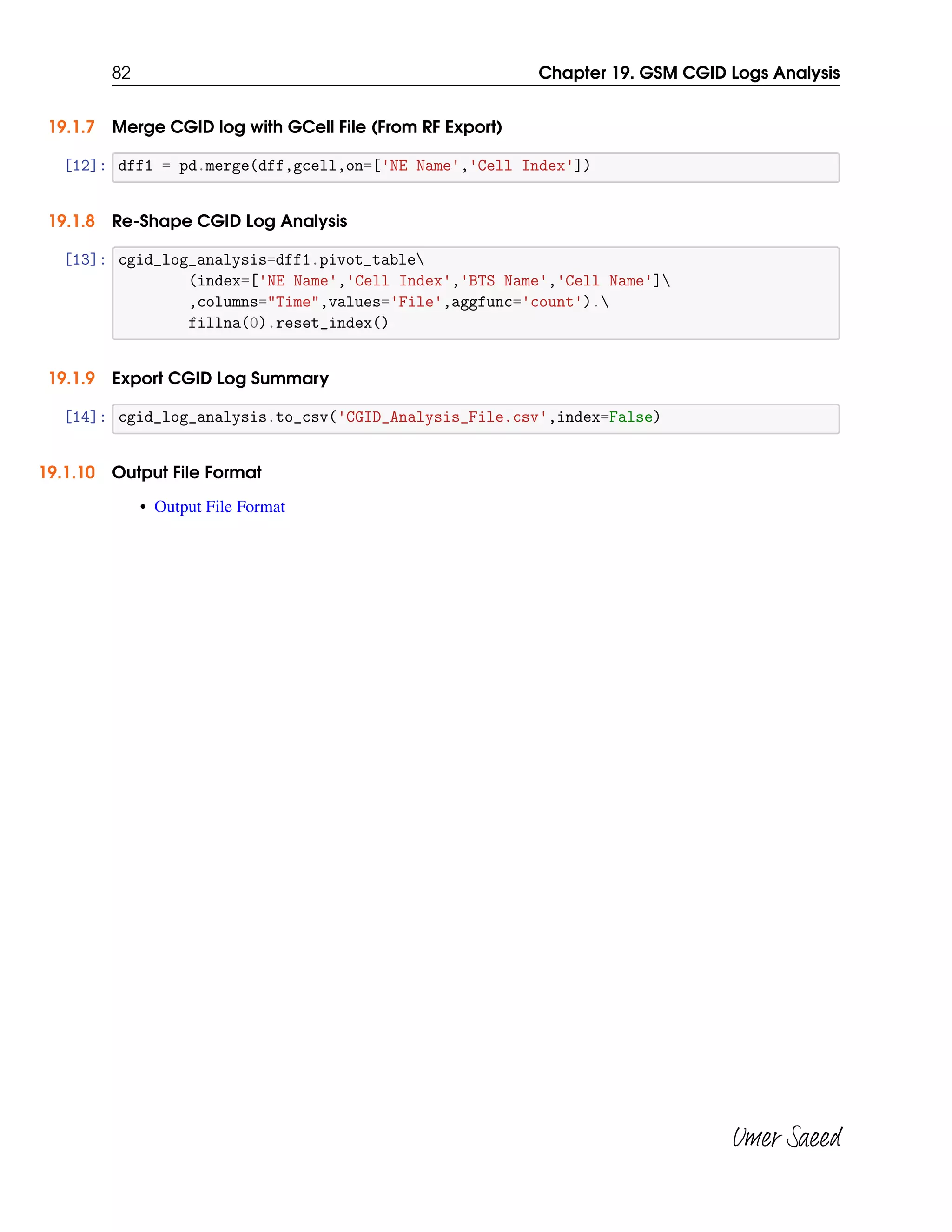Open the Output File Format link
This screenshot has height=1232, width=952.
219,507
